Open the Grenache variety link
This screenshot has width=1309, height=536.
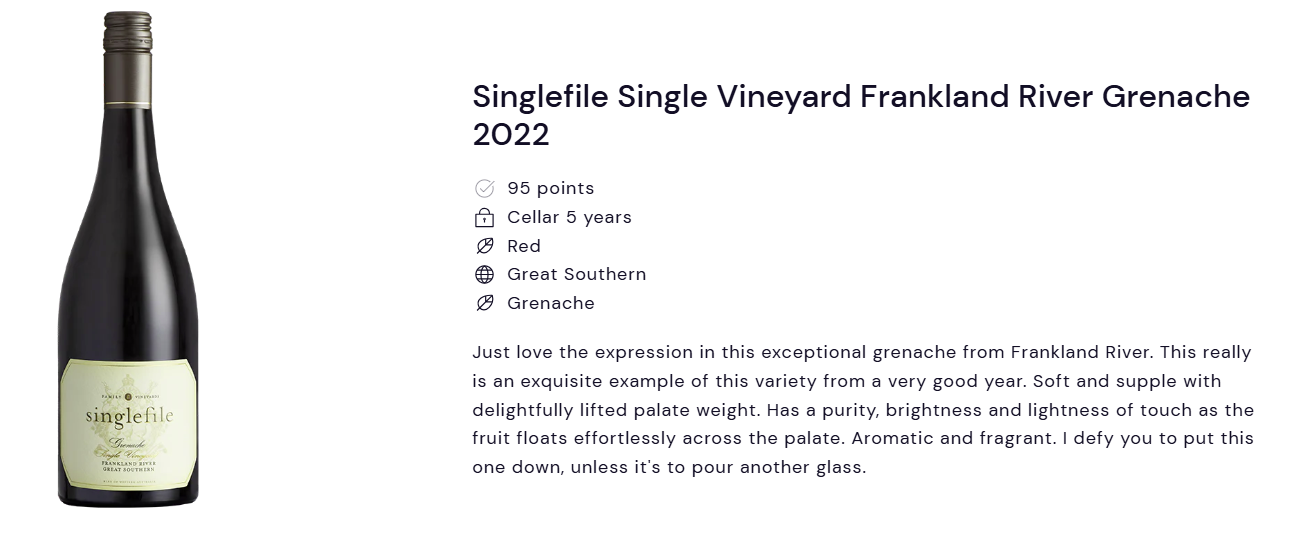click(x=551, y=303)
